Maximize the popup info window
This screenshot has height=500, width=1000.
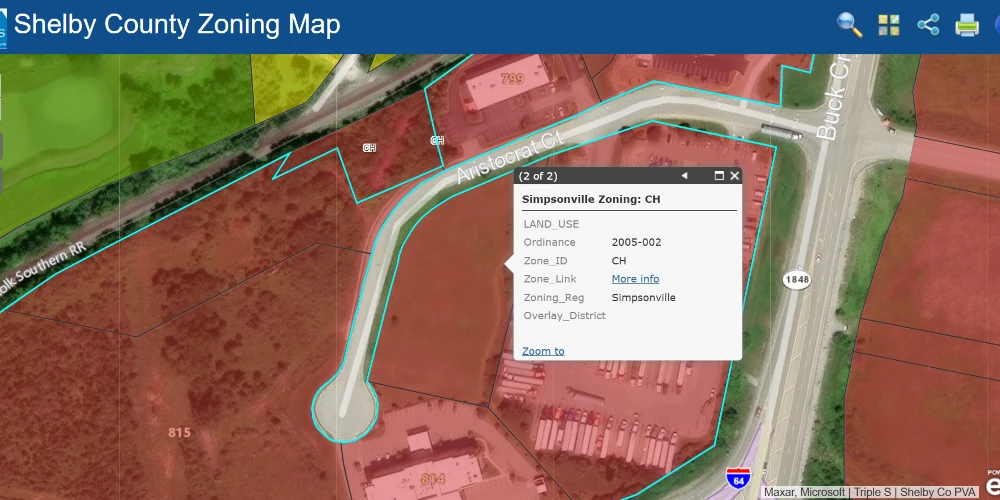point(719,176)
